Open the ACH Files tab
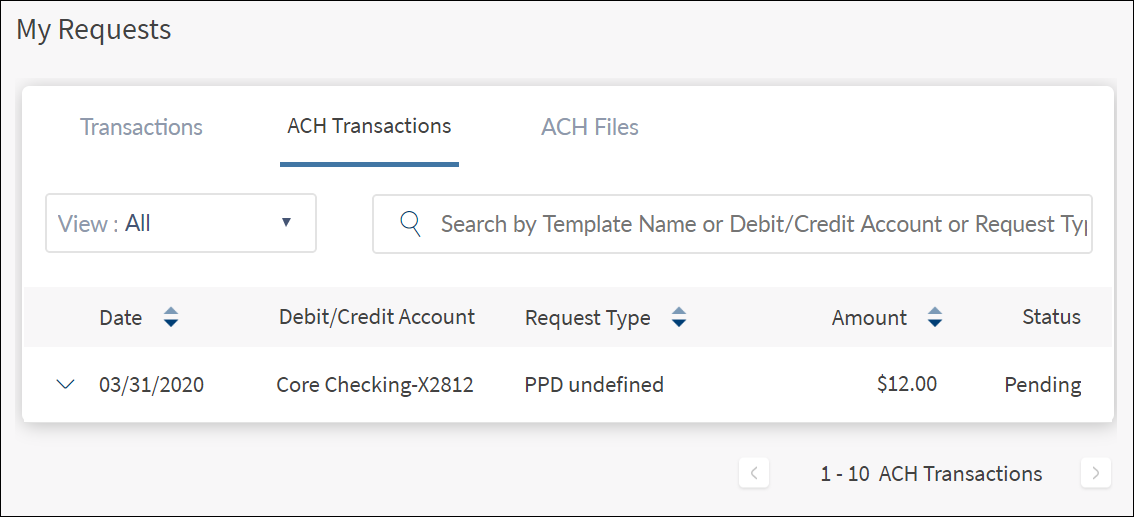Screen dimensions: 1134x517 pos(590,127)
